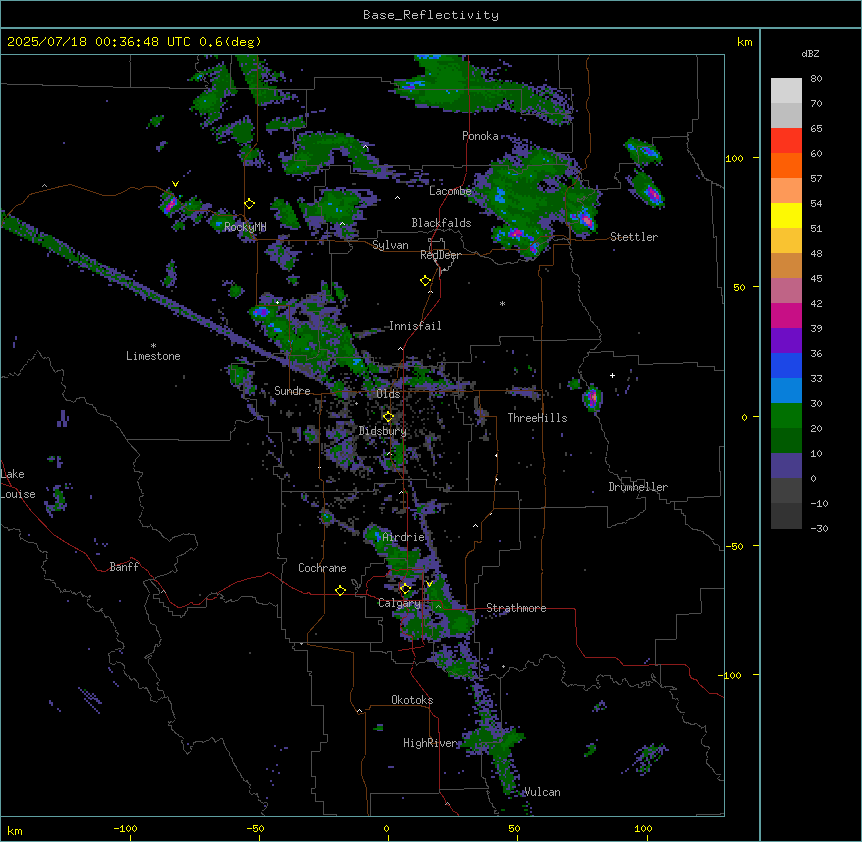Select the Airdrie label
Viewport: 862px width, 842px height.
(403, 537)
